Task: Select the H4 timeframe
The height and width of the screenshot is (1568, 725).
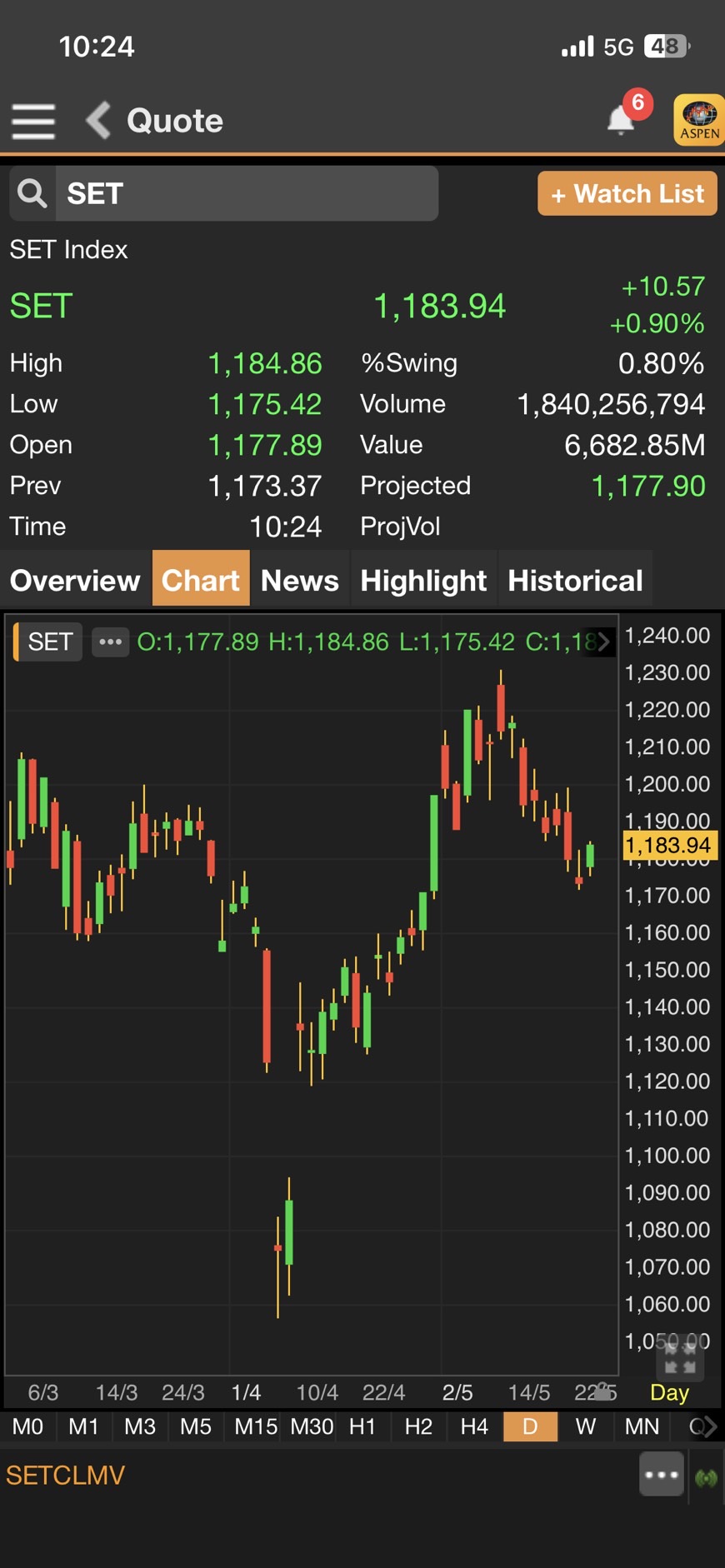Action: click(474, 1426)
